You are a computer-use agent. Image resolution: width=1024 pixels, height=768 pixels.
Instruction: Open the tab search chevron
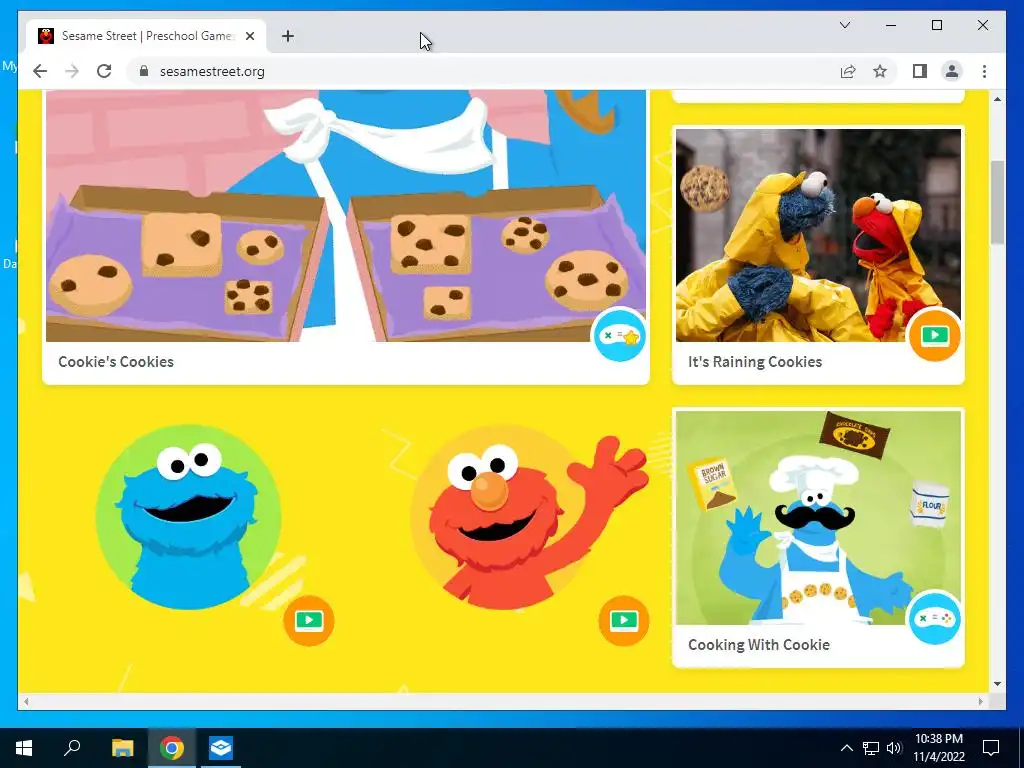(844, 25)
